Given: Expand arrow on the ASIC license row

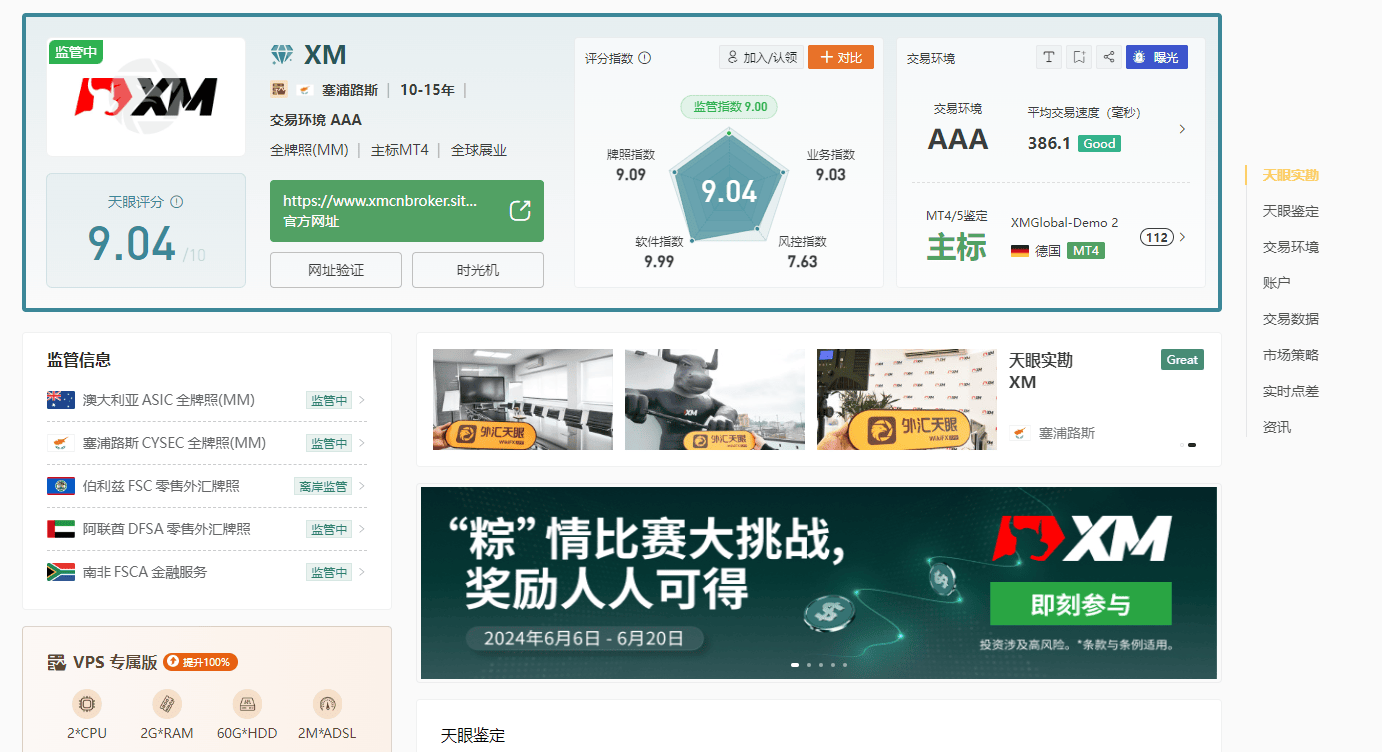Looking at the screenshot, I should [x=362, y=400].
